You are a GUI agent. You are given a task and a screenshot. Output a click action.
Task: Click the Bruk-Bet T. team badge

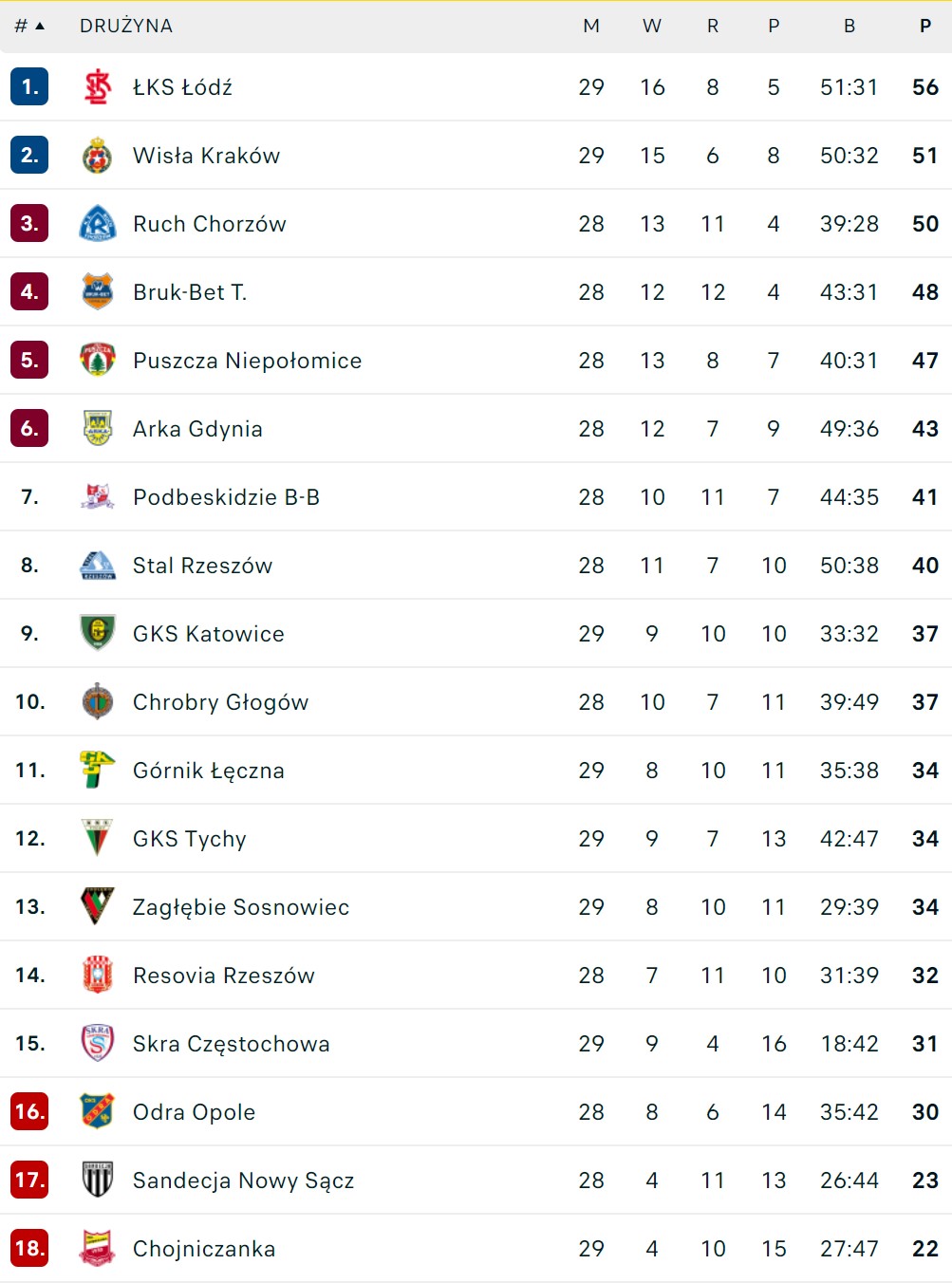pyautogui.click(x=98, y=292)
